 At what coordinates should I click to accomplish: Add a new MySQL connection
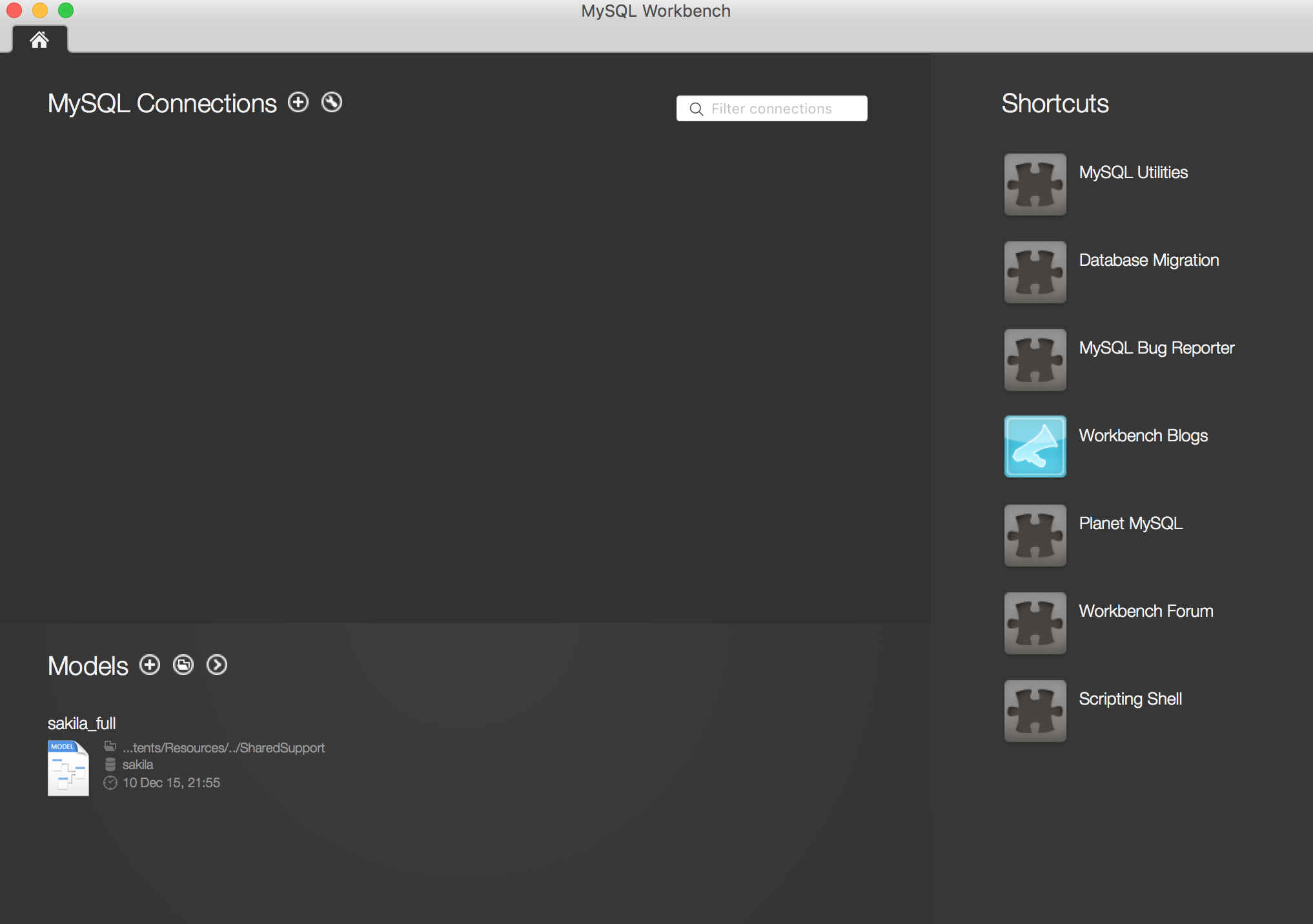coord(298,102)
